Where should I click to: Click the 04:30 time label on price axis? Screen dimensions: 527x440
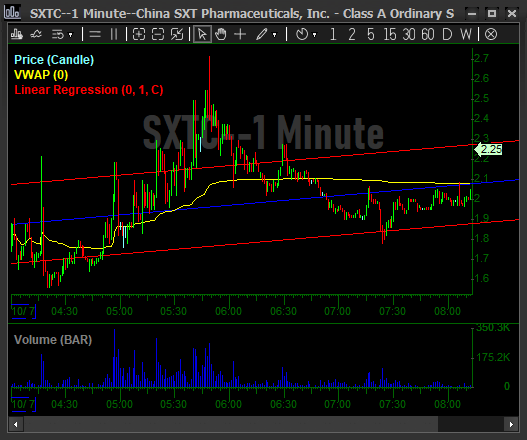[64, 312]
